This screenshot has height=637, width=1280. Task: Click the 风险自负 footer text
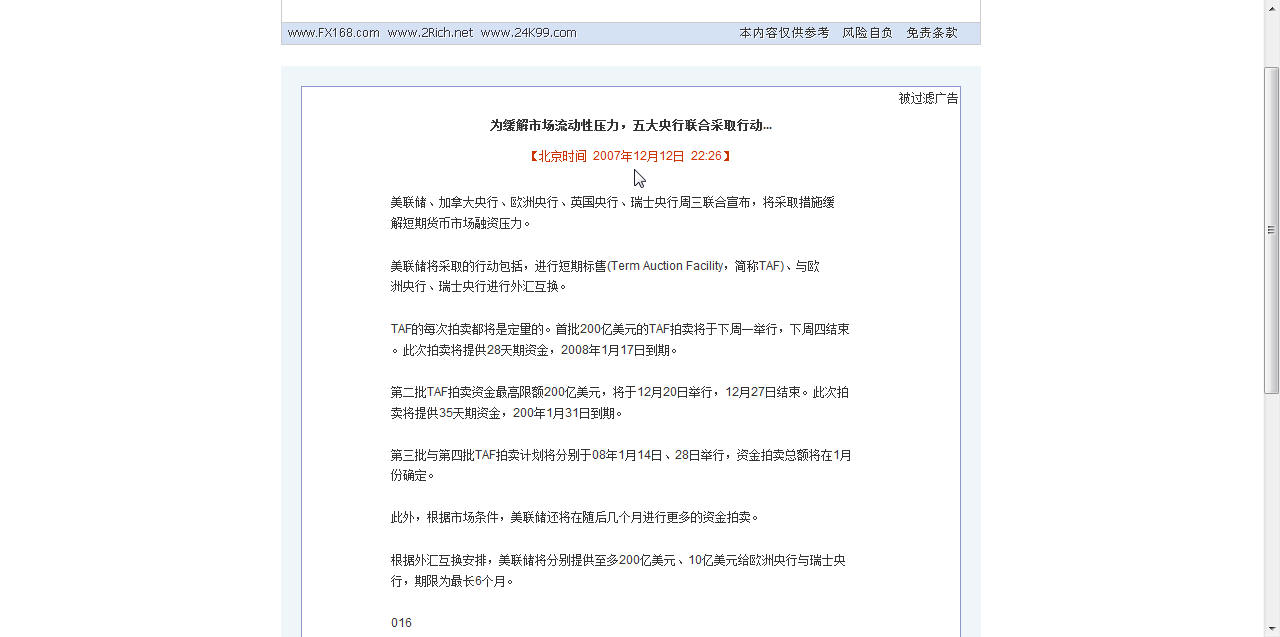tap(867, 33)
